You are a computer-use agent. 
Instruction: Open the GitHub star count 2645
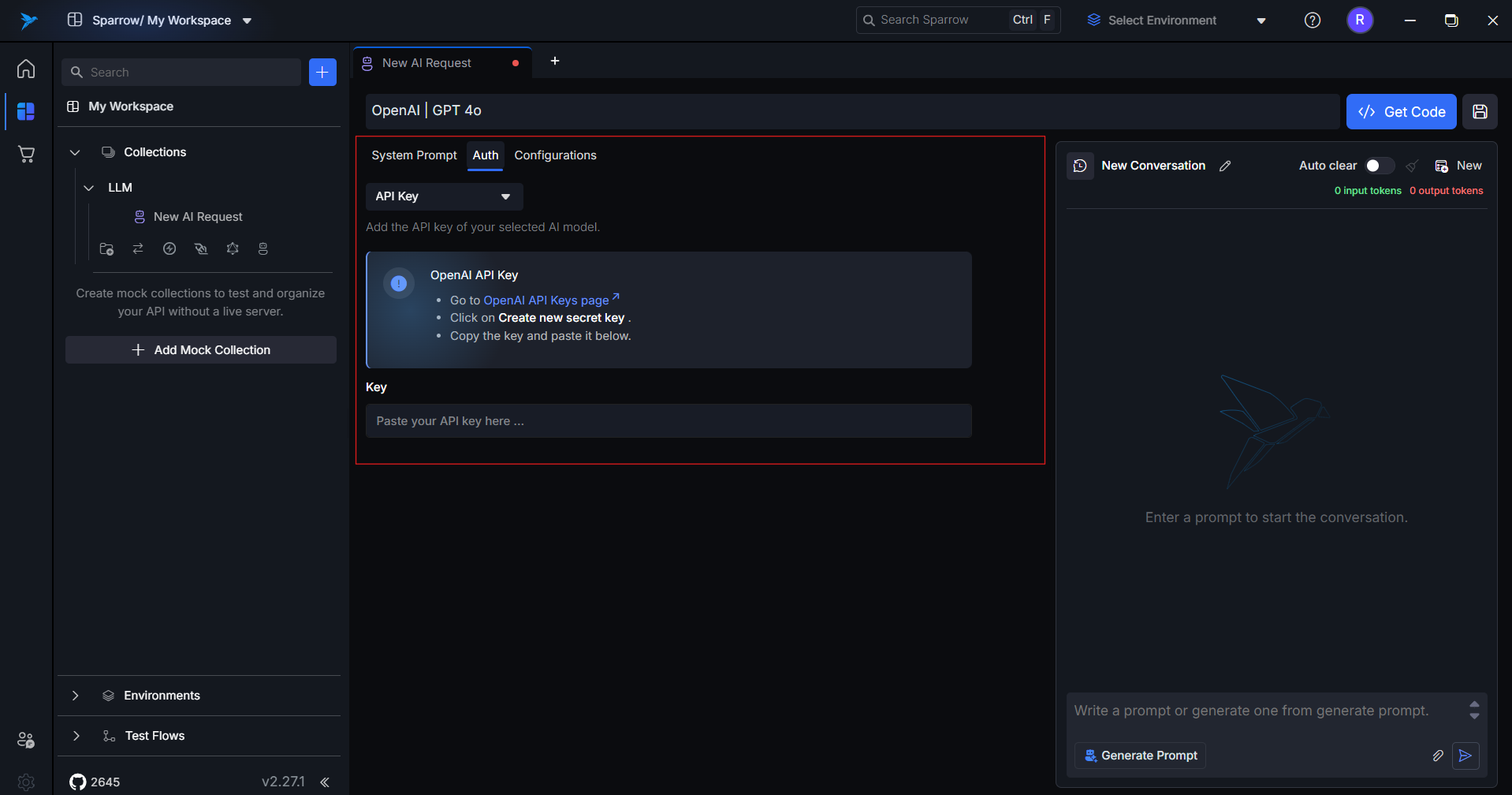coord(95,782)
